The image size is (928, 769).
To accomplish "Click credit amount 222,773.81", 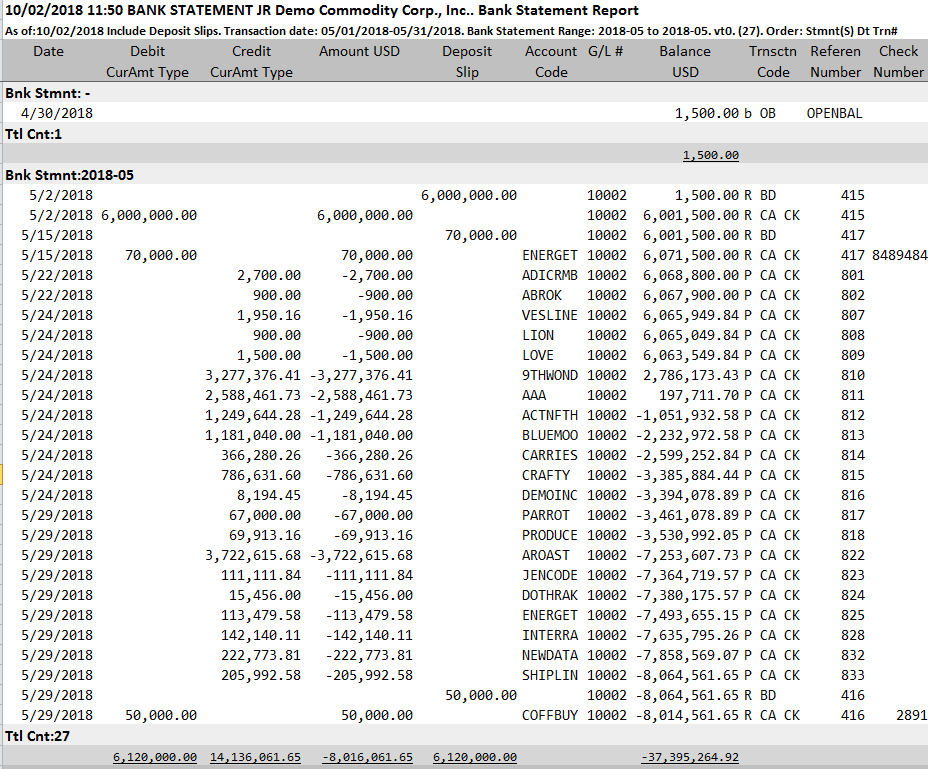I will pyautogui.click(x=261, y=656).
